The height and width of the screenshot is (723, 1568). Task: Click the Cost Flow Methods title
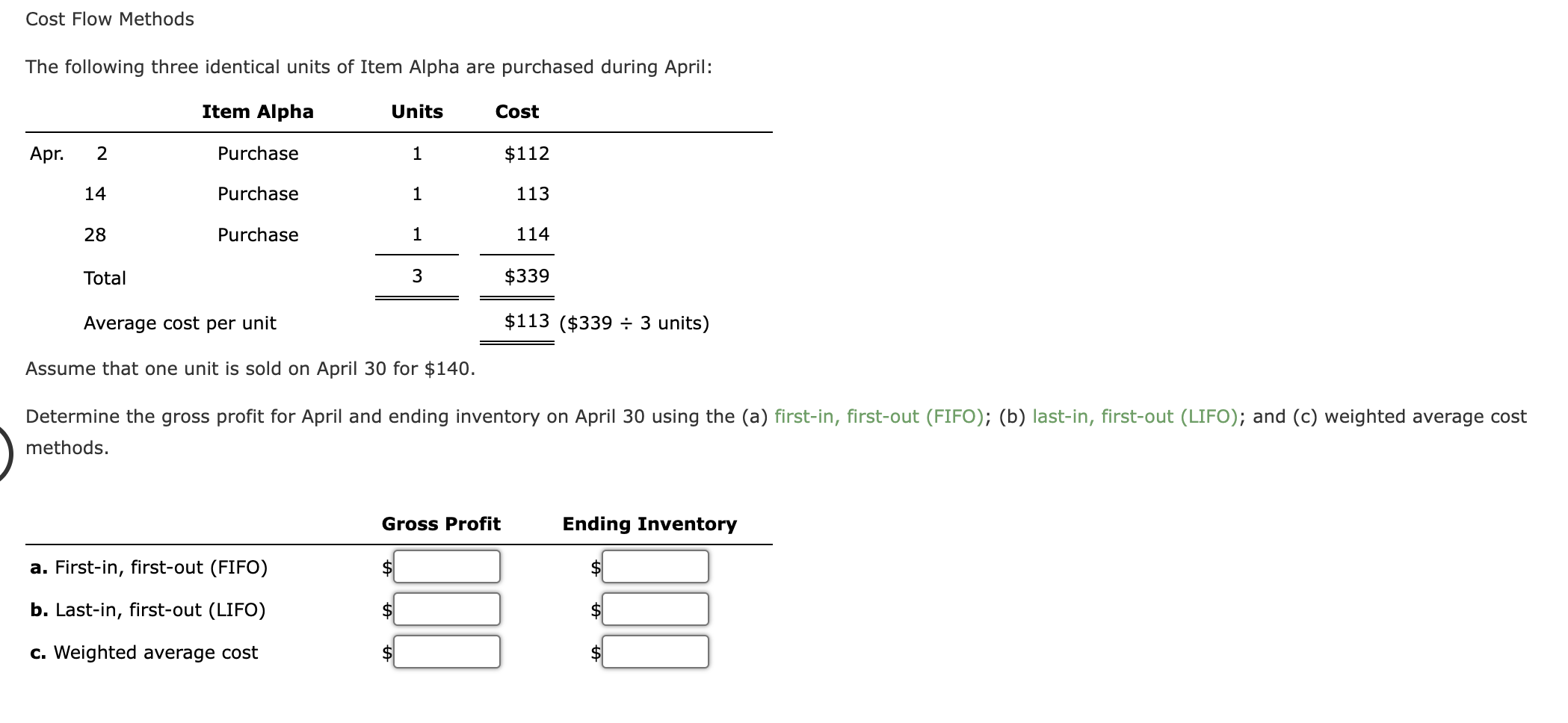(109, 19)
